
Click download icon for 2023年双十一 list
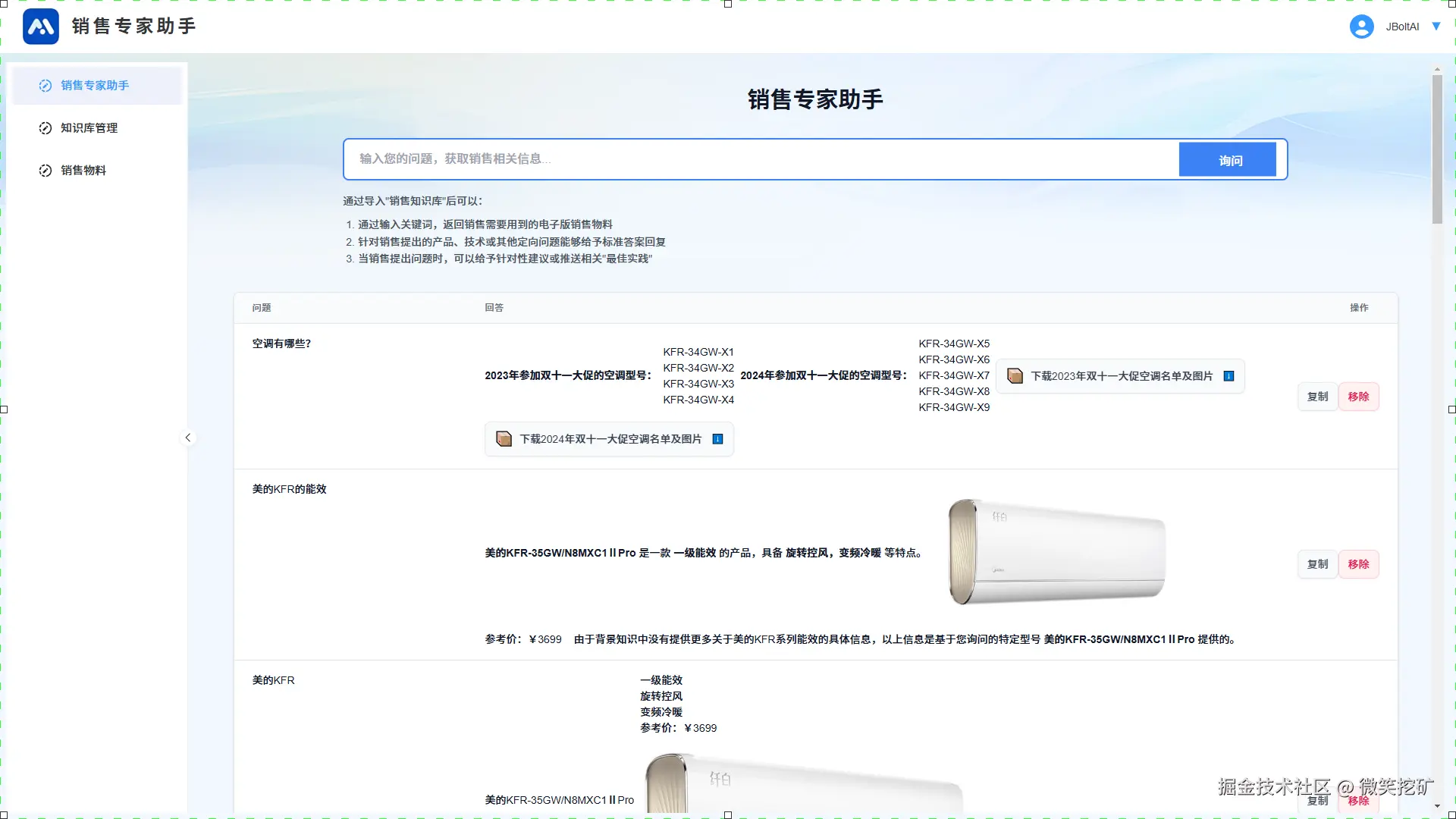1229,376
